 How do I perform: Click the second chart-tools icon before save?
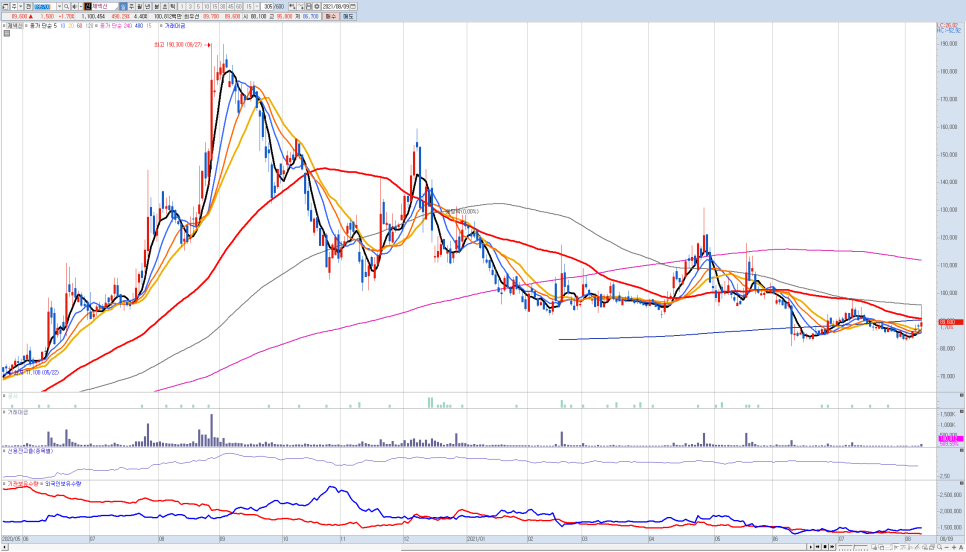300,6
